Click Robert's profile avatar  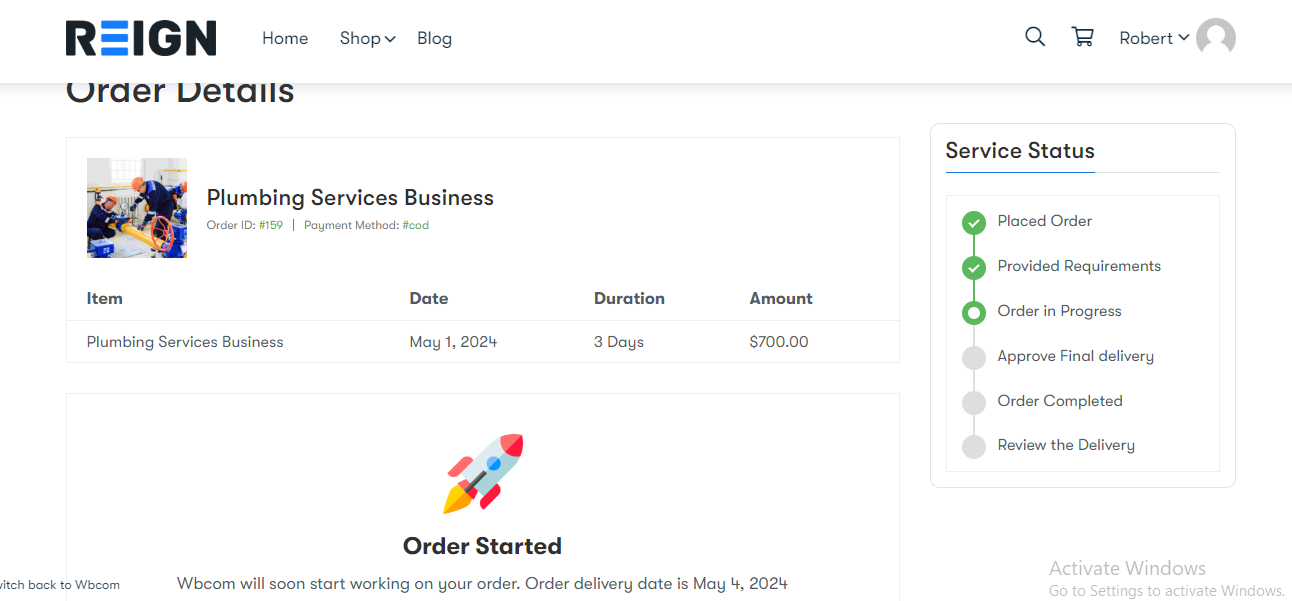(1215, 38)
